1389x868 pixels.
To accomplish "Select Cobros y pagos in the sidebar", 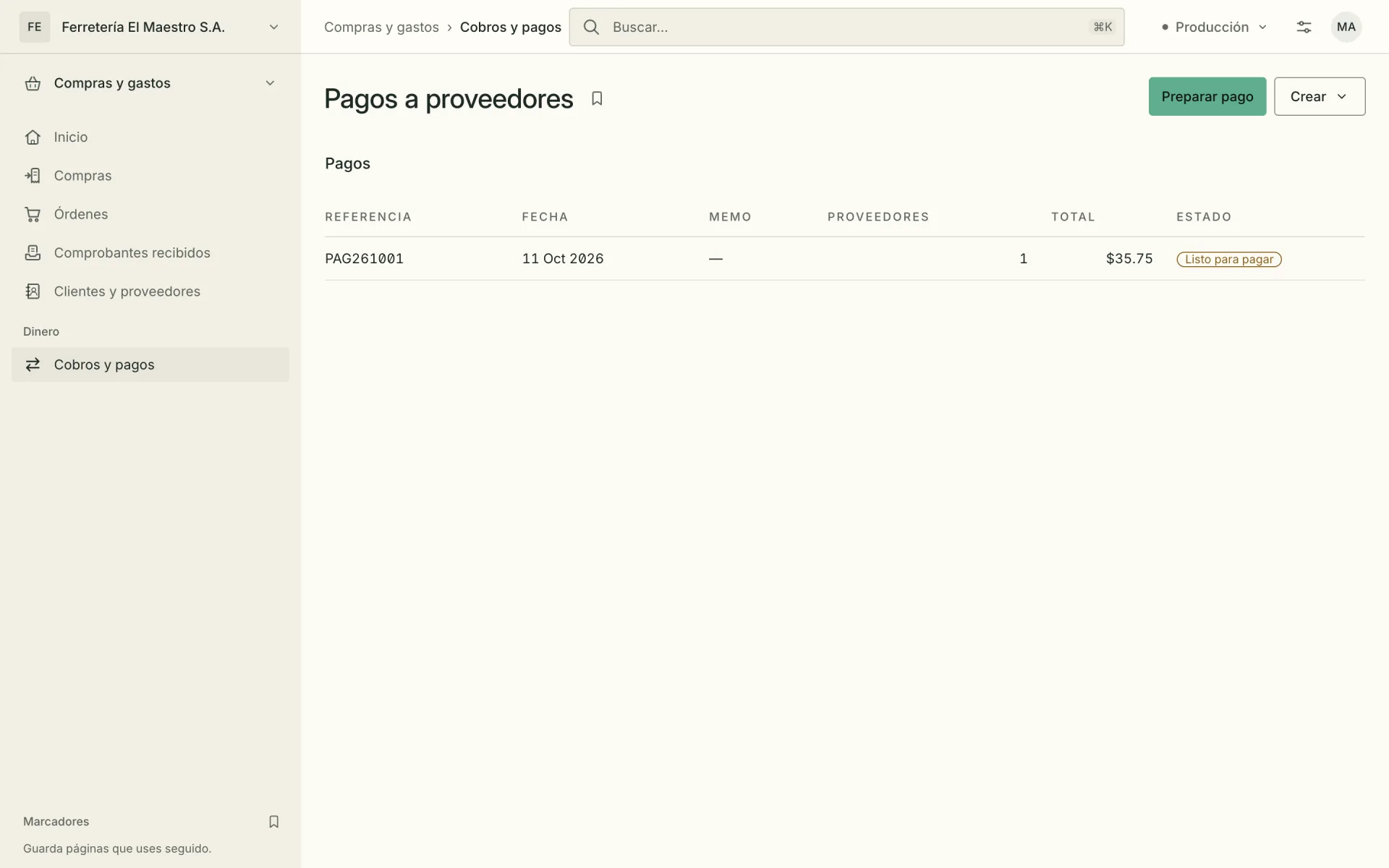I will (x=150, y=365).
